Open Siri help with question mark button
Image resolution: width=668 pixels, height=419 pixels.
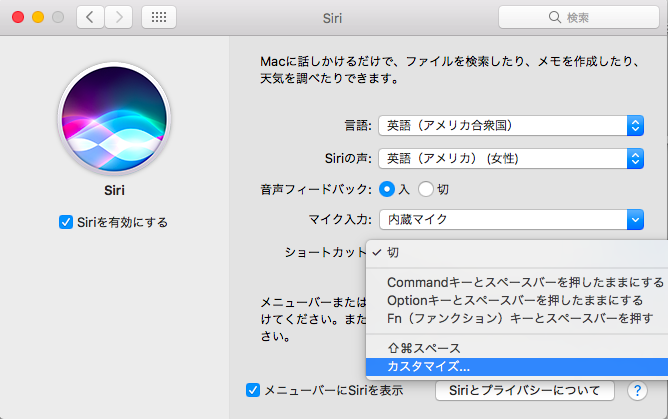click(x=637, y=390)
